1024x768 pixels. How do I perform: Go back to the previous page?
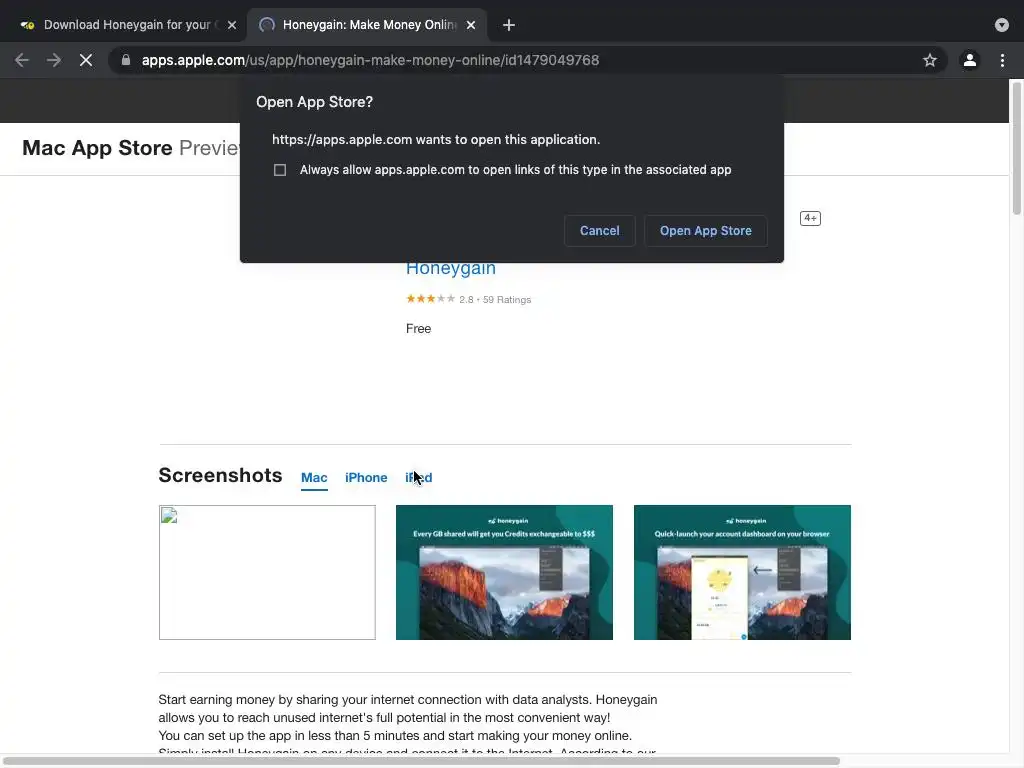(22, 60)
